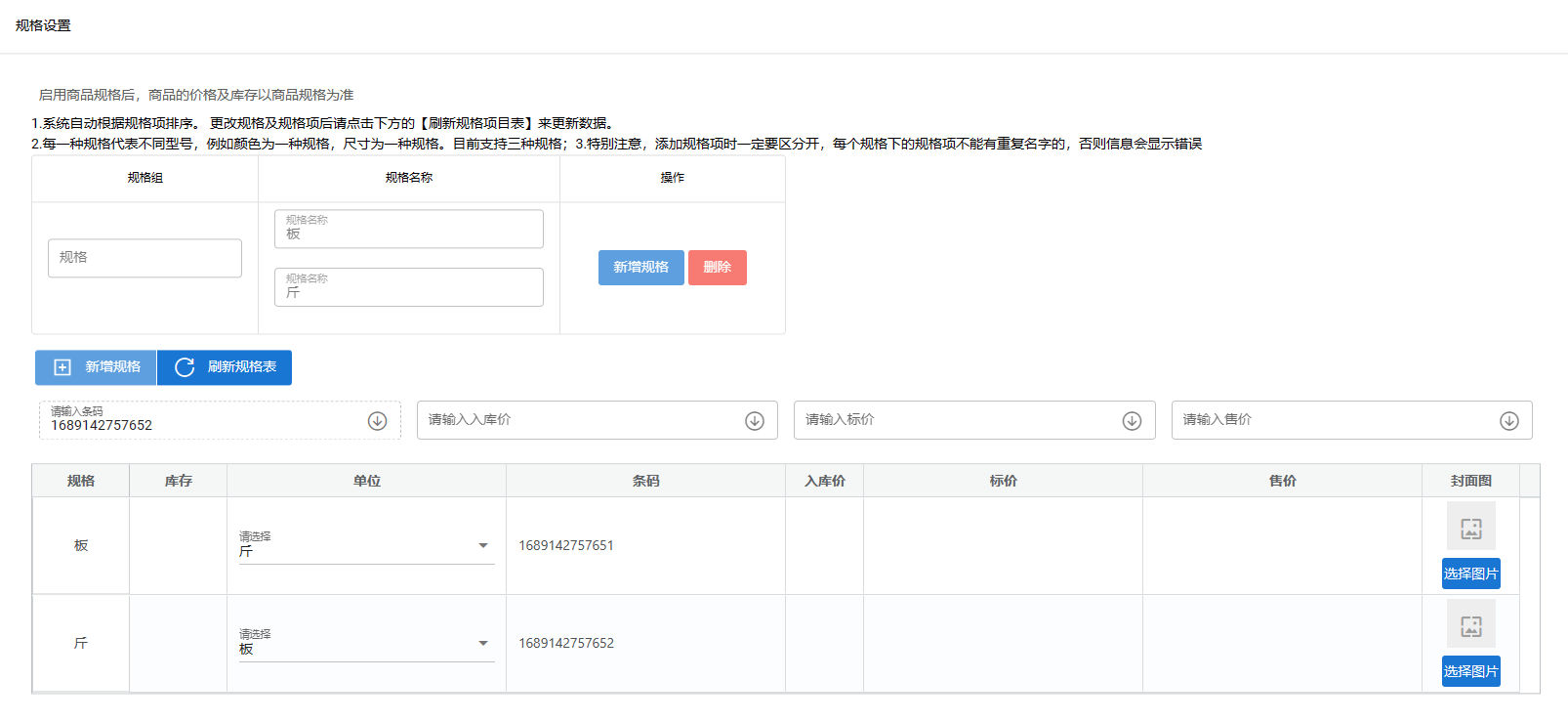The image size is (1568, 722).
Task: Click the 库存 column header
Action: [x=179, y=481]
